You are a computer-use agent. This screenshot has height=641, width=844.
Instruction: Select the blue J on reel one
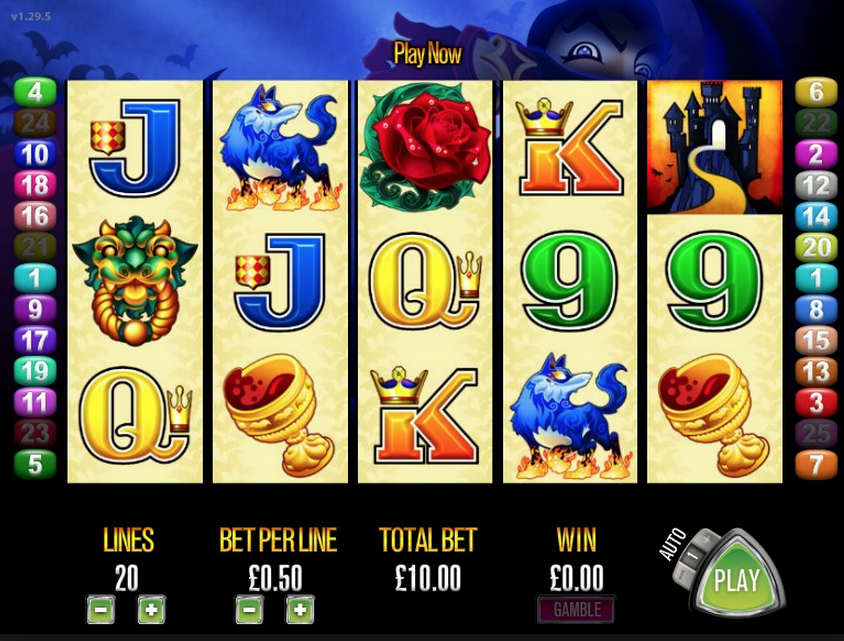click(135, 147)
